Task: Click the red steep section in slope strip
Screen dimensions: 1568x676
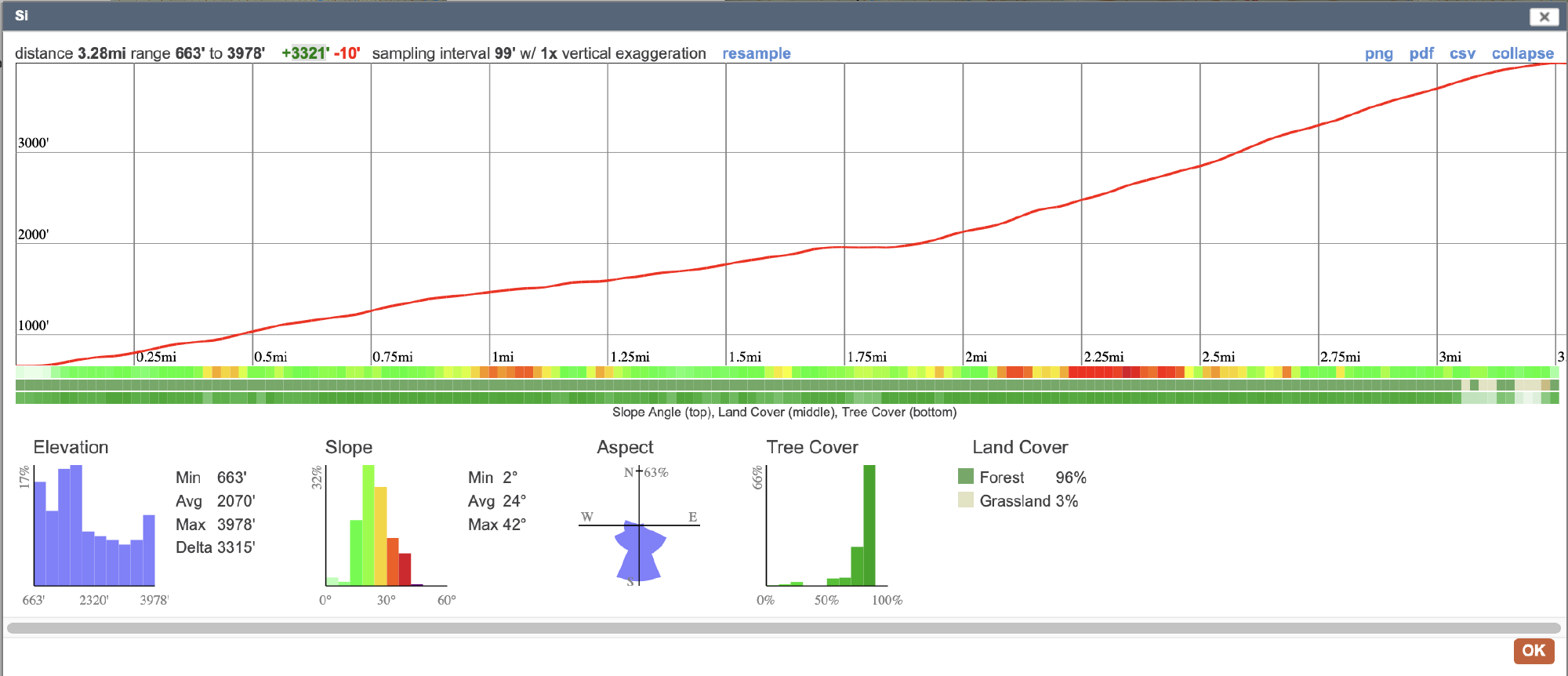Action: [1126, 372]
